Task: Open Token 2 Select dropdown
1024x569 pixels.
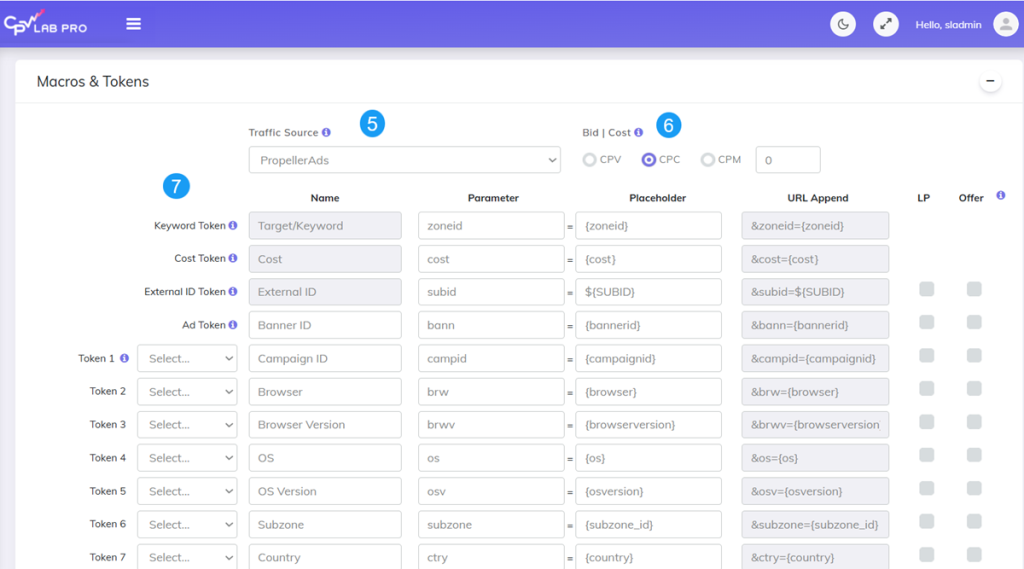Action: 187,392
